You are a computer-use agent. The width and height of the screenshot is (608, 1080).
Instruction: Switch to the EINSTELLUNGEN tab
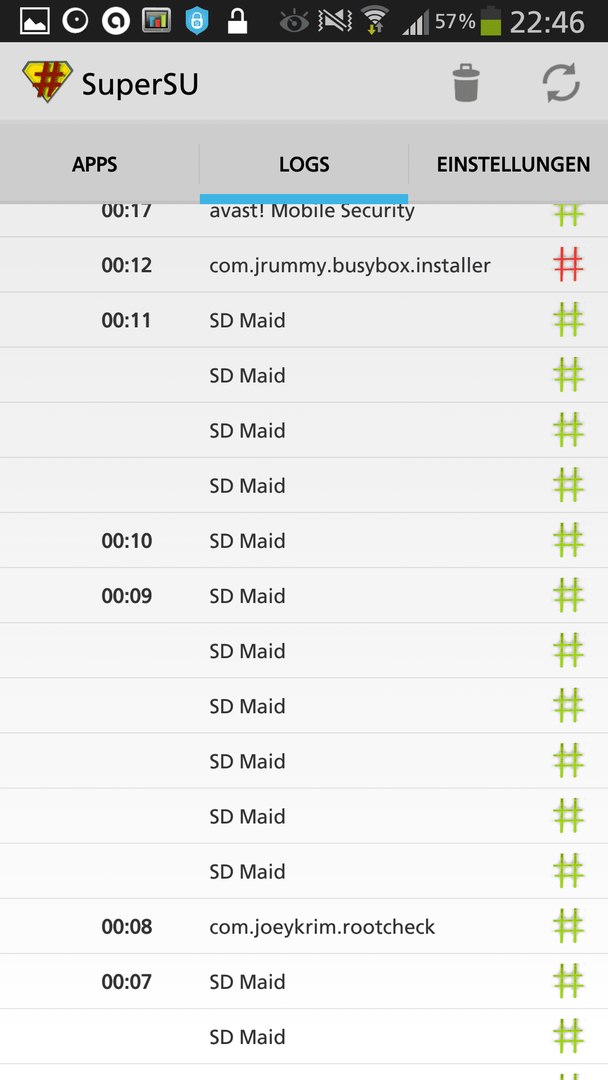coord(513,165)
